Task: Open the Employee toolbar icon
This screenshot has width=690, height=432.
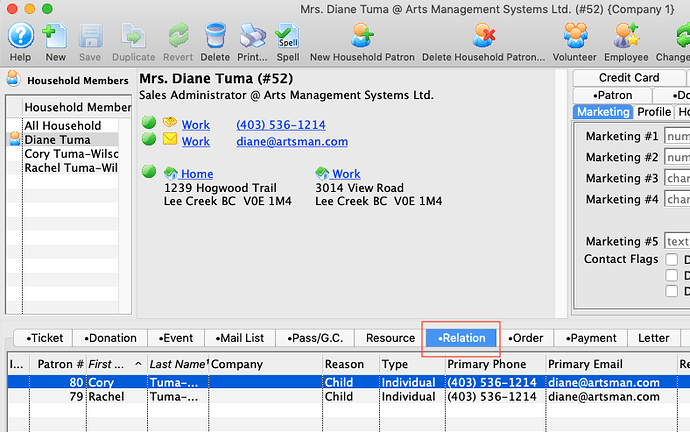Action: (x=626, y=36)
